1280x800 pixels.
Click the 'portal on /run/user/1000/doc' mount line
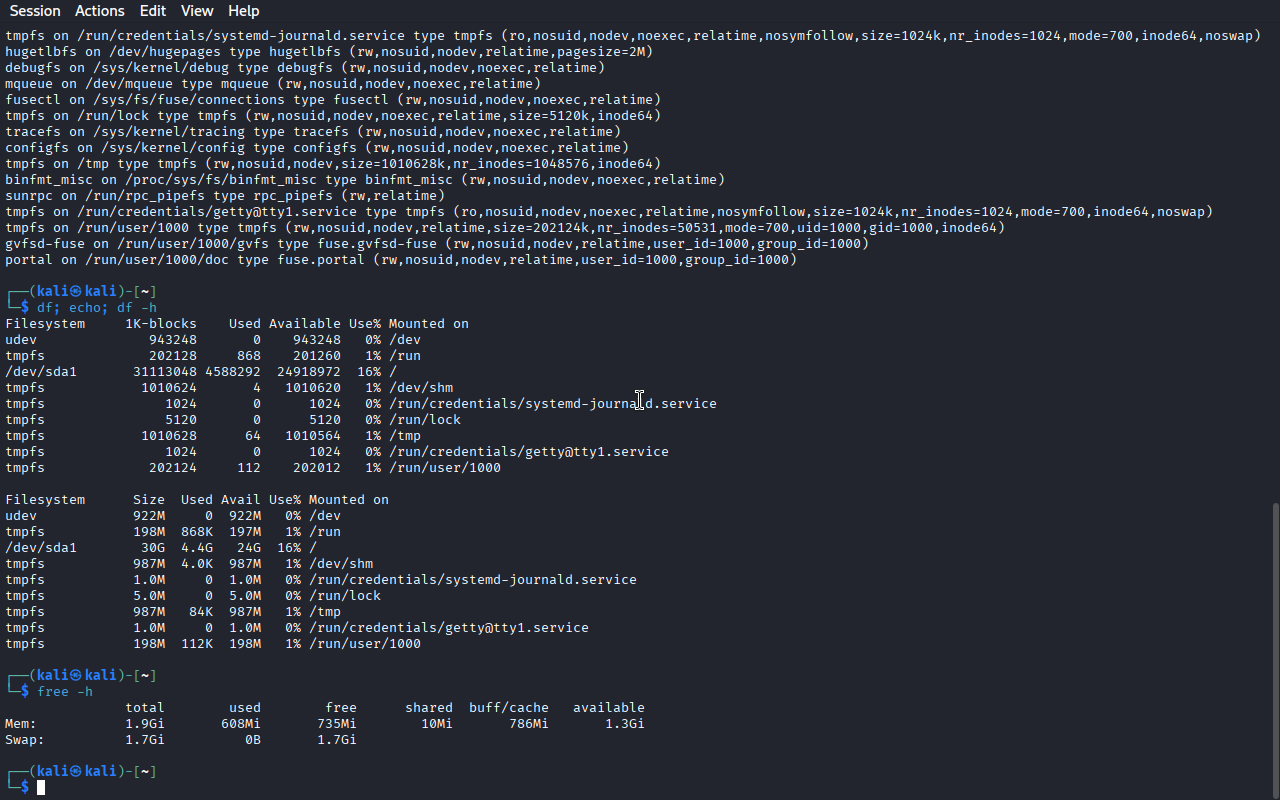point(401,260)
